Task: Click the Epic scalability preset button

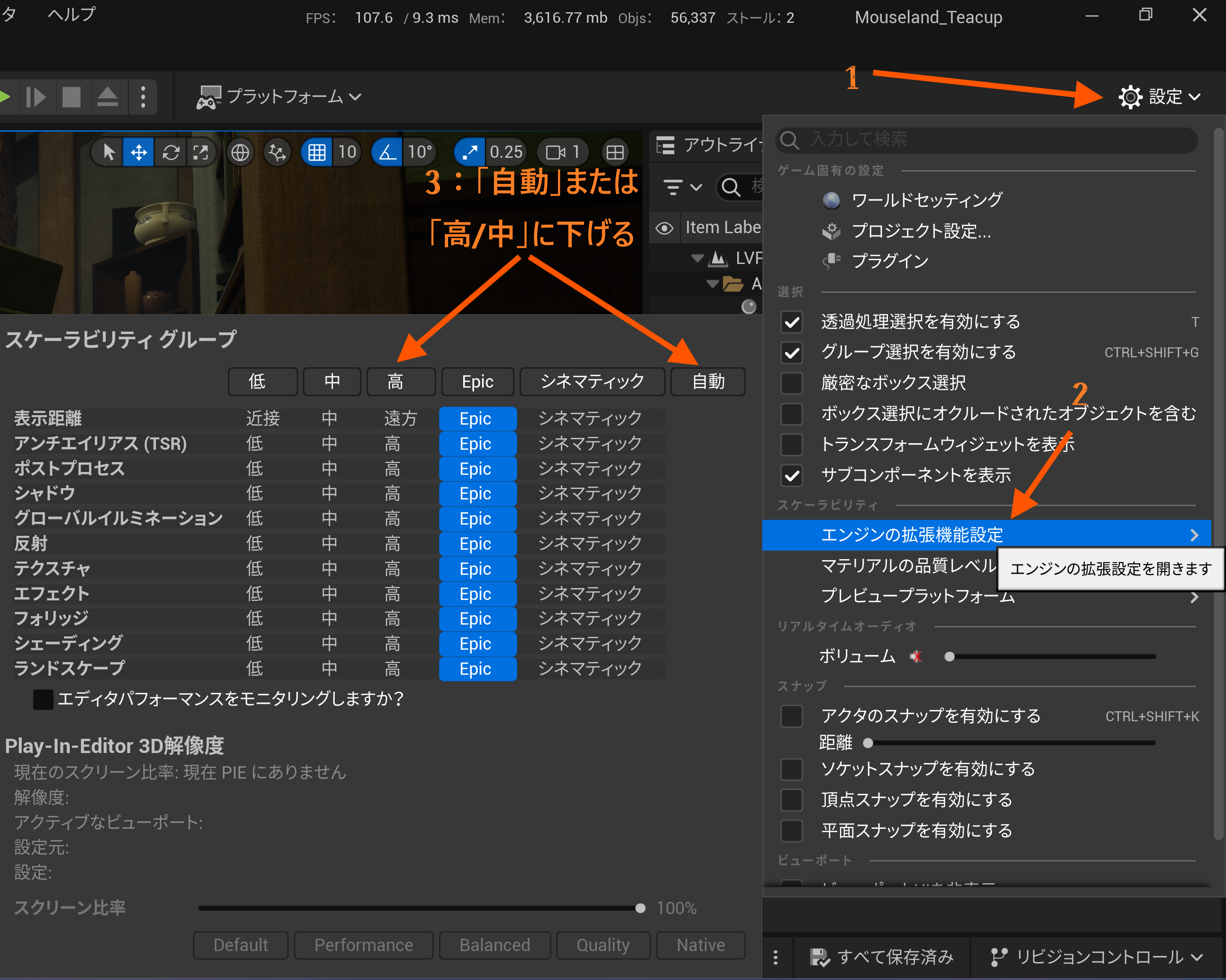Action: coord(478,381)
